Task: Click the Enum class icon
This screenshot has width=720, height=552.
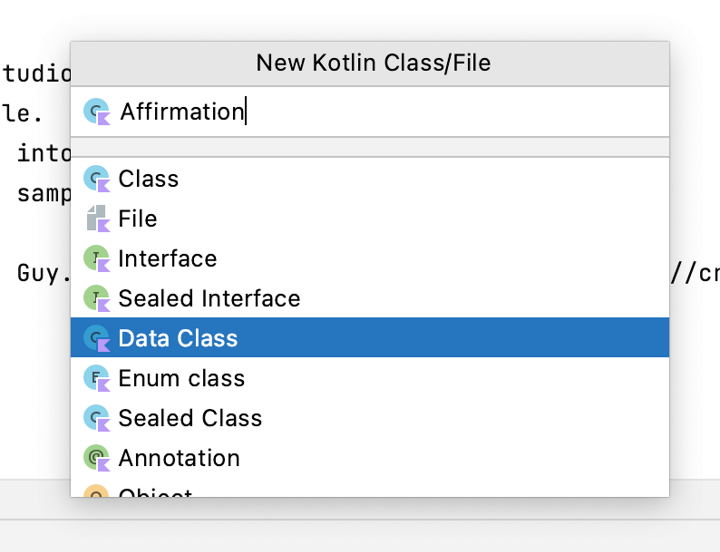Action: (x=97, y=379)
